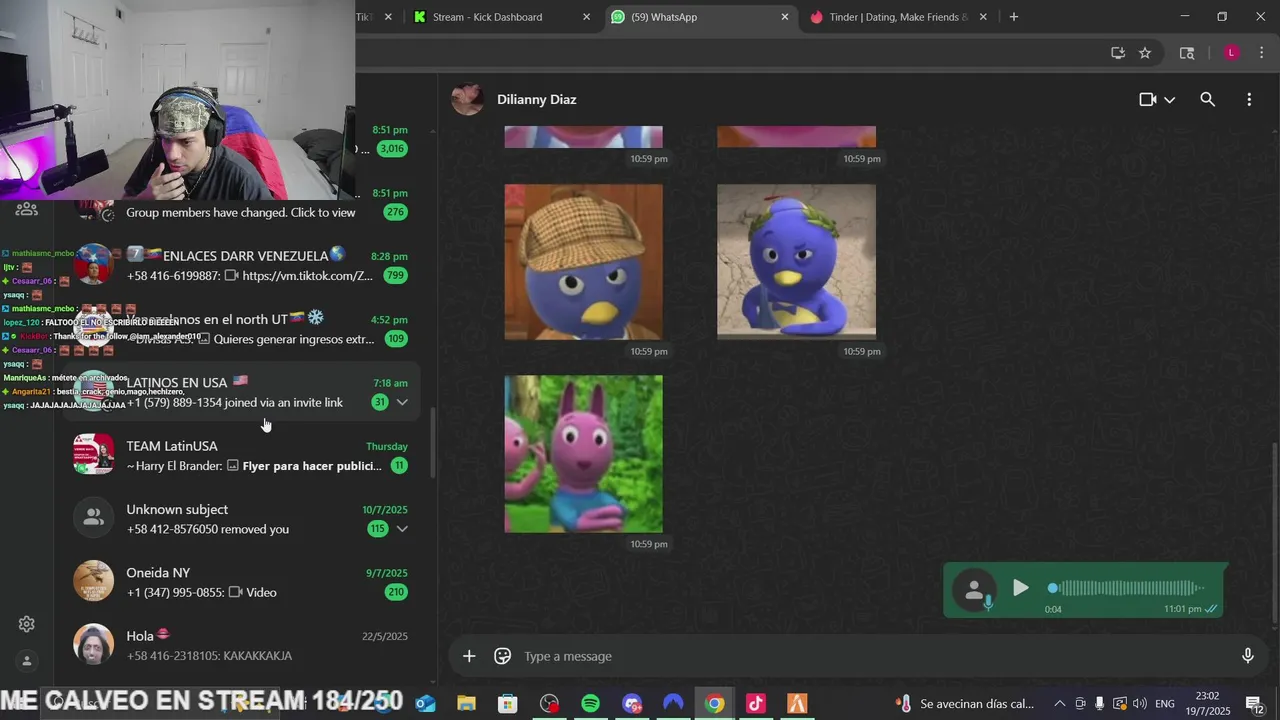Open the volume control in tray
Screen dimensions: 1280x720
tap(1139, 704)
